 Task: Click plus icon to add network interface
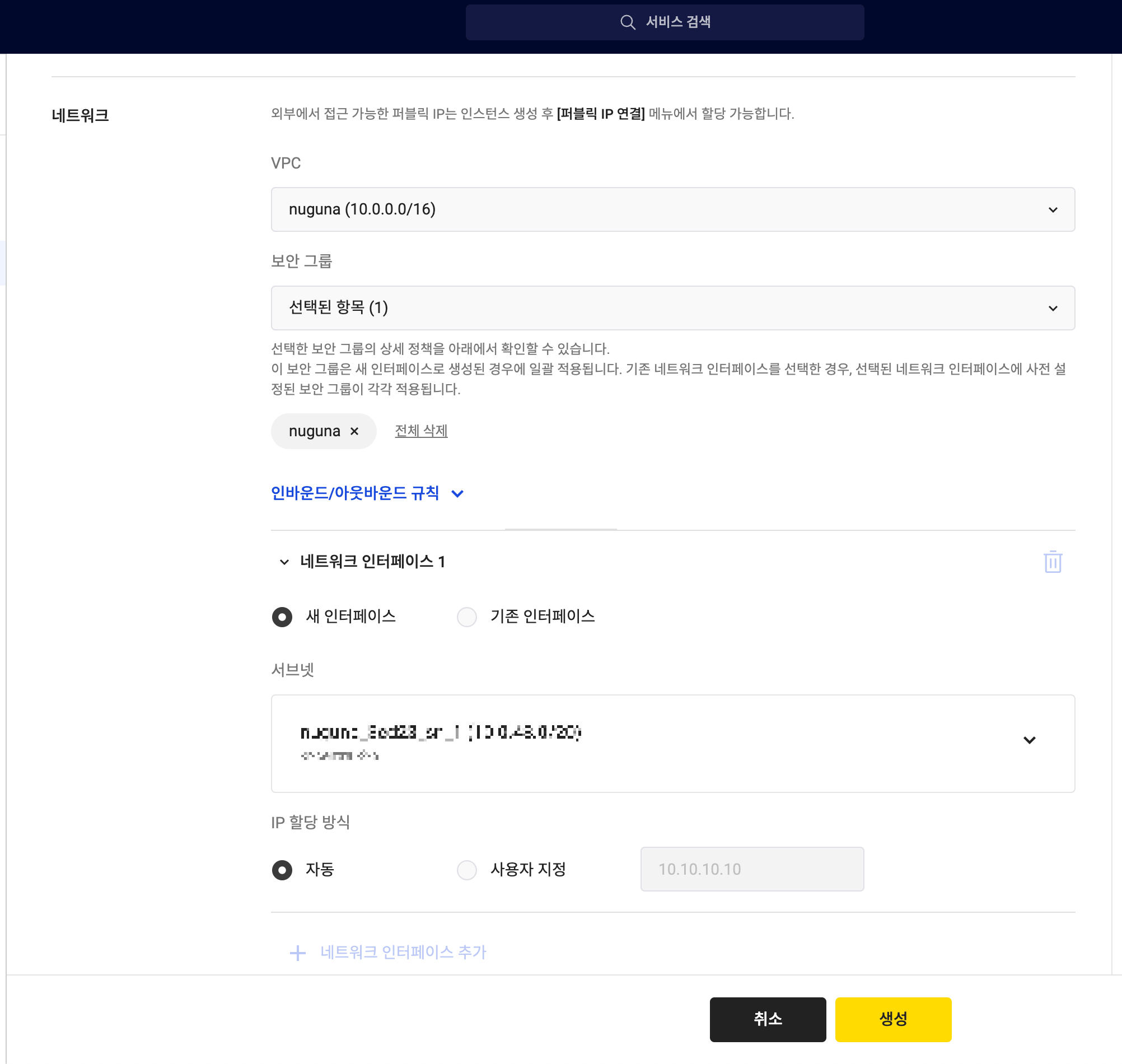coord(298,952)
